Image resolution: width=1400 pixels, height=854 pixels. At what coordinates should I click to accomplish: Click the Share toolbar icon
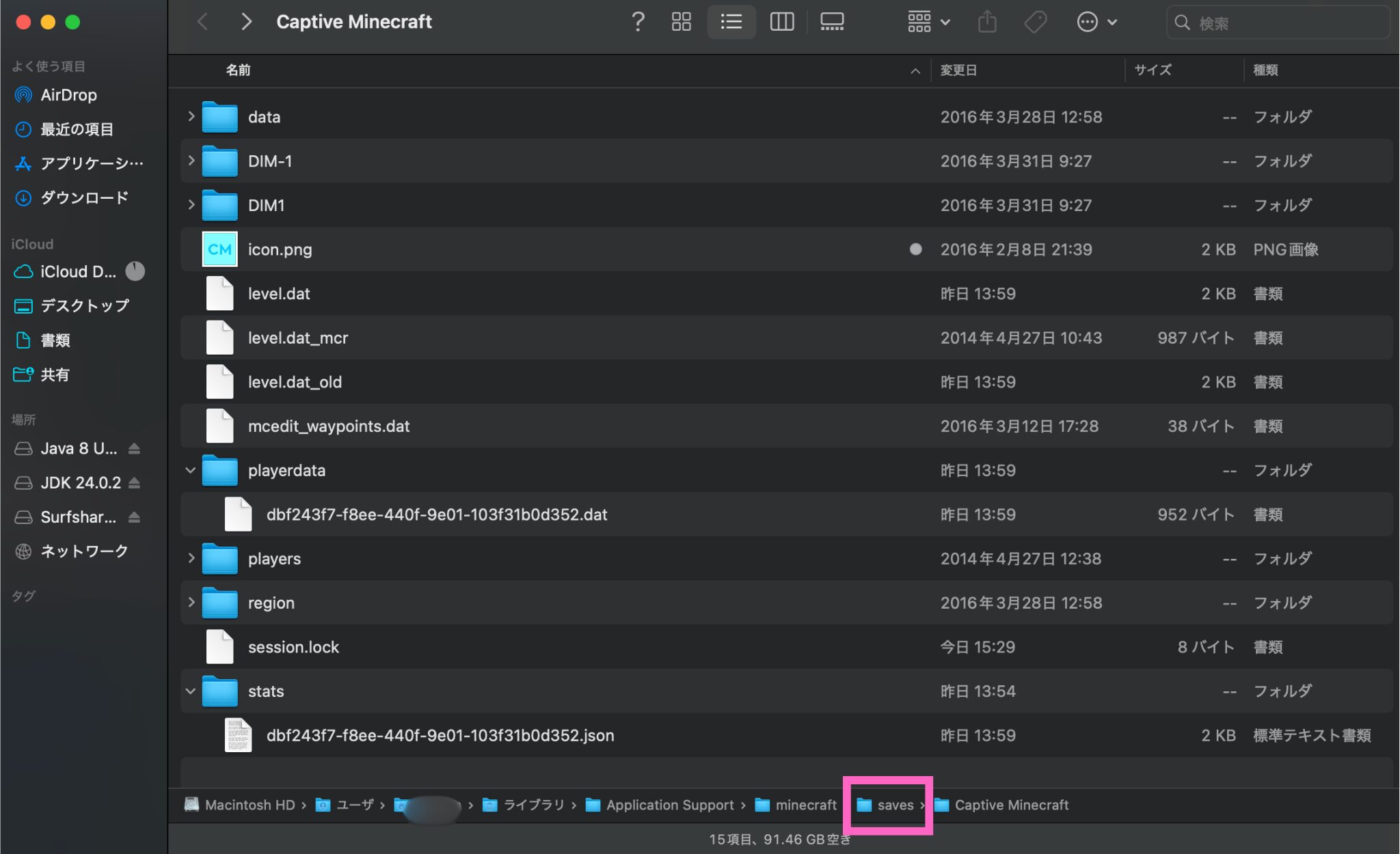[986, 22]
